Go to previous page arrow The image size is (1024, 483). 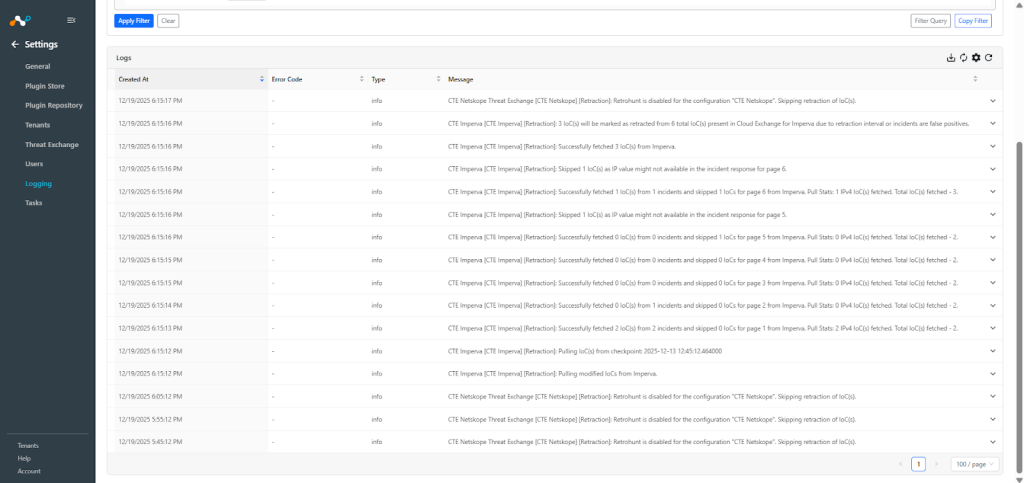901,464
